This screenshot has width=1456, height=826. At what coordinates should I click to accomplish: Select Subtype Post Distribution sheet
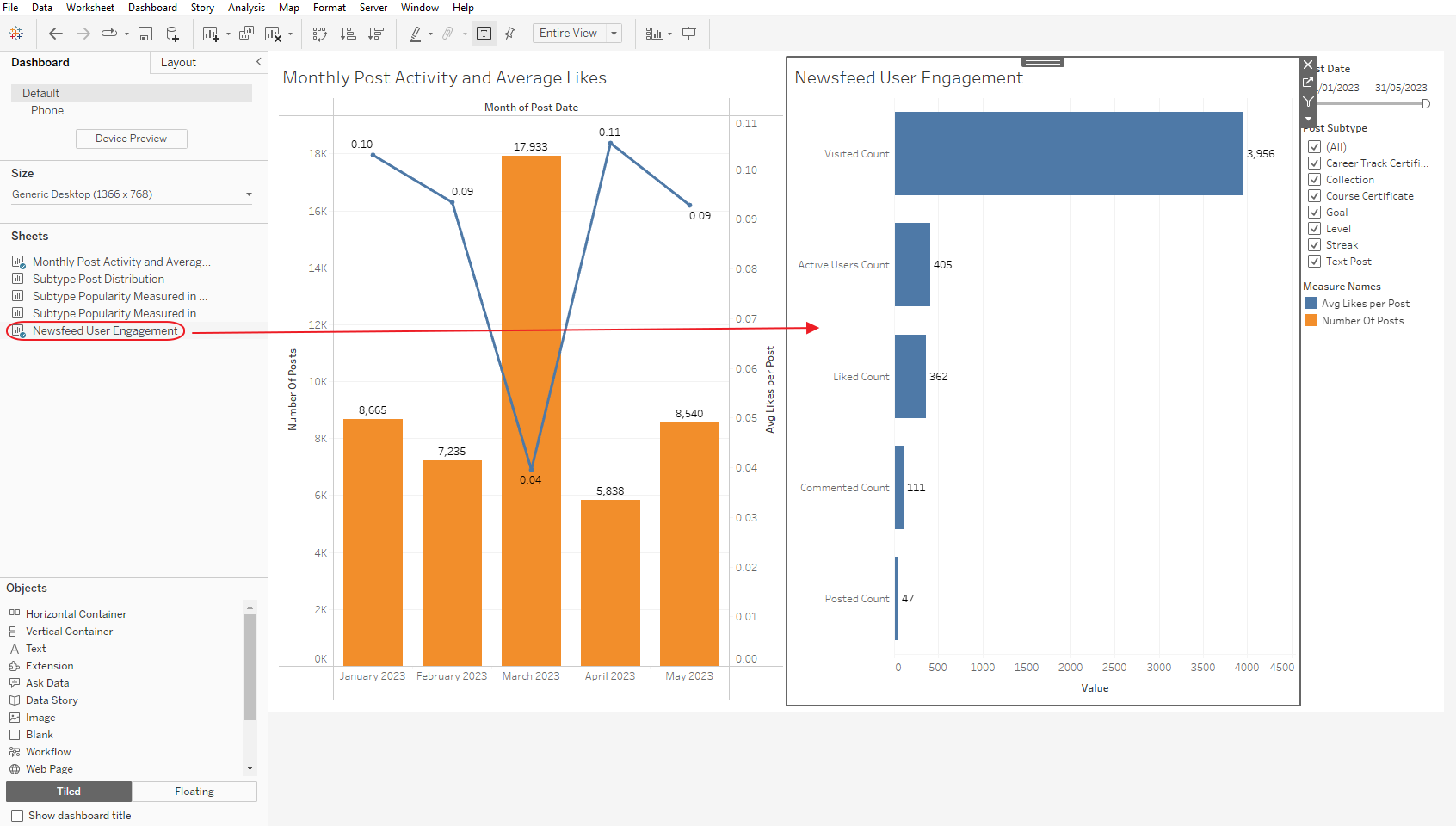tap(98, 279)
